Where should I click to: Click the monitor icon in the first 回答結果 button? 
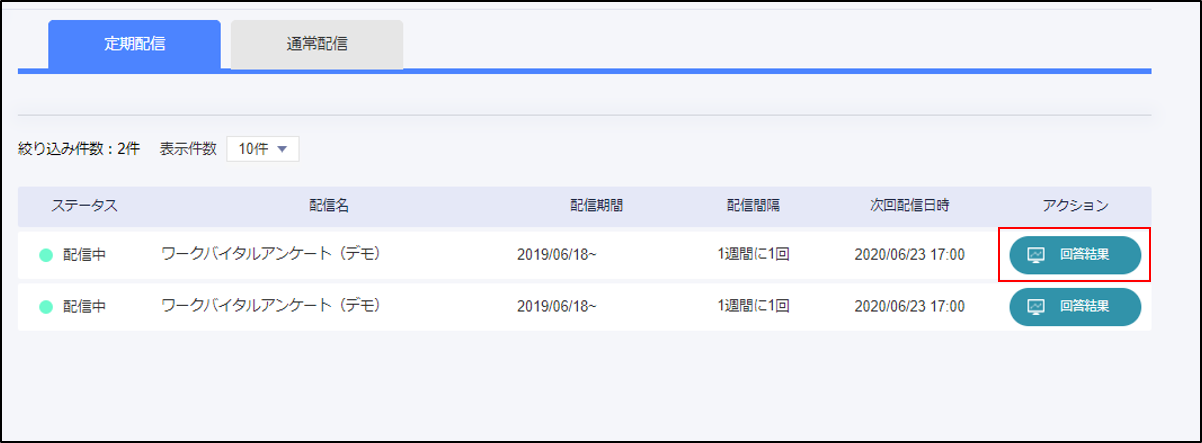1036,255
